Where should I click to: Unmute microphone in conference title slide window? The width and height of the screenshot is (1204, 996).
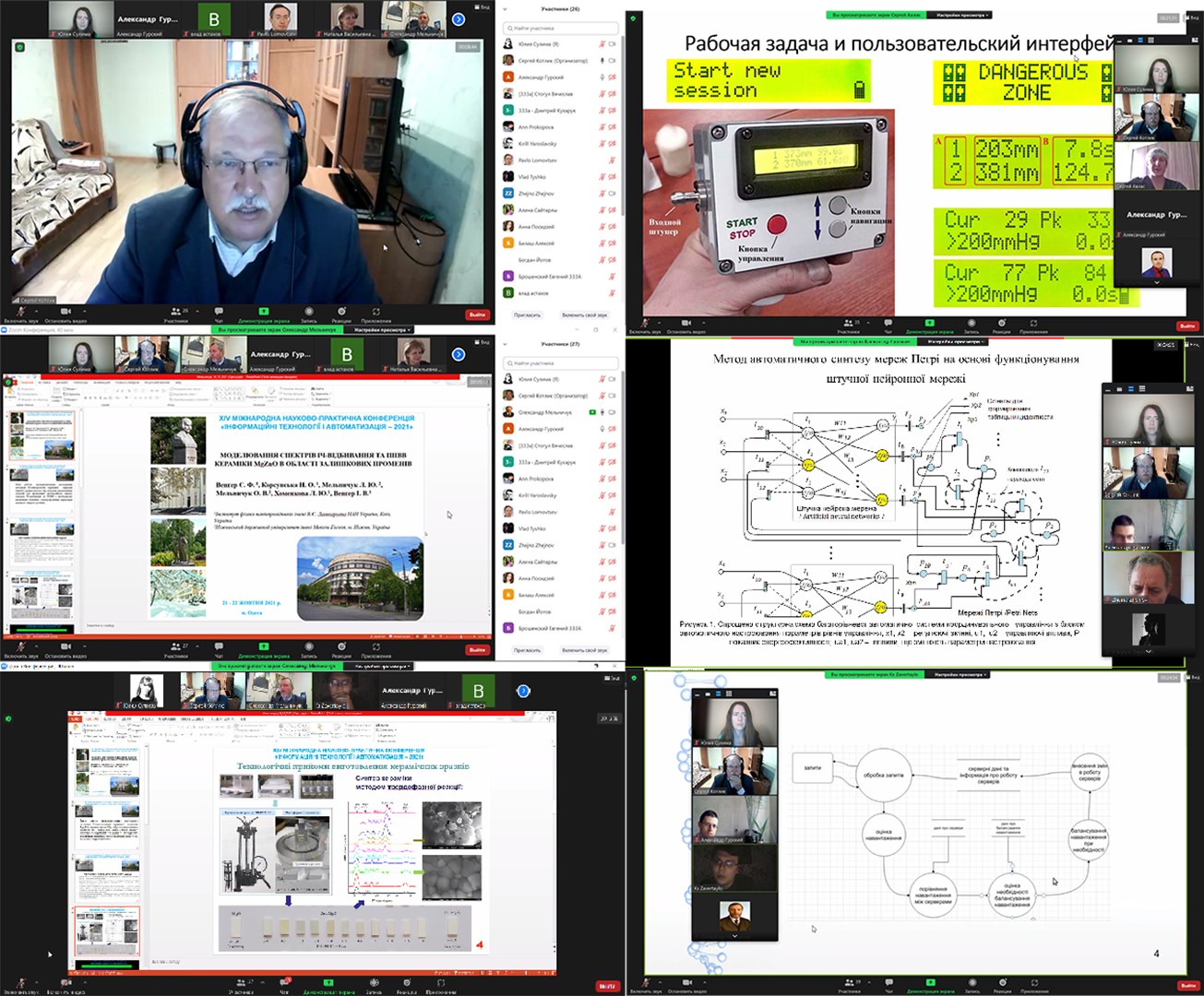pos(21,648)
